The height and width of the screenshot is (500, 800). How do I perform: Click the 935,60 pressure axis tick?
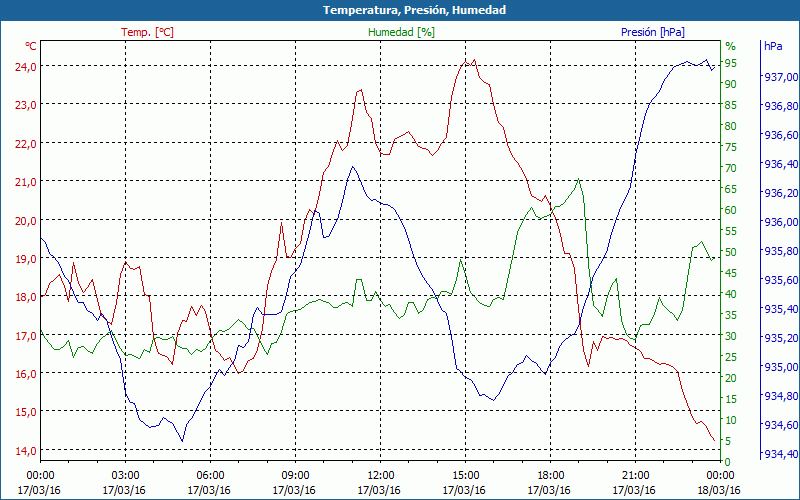pyautogui.click(x=780, y=281)
